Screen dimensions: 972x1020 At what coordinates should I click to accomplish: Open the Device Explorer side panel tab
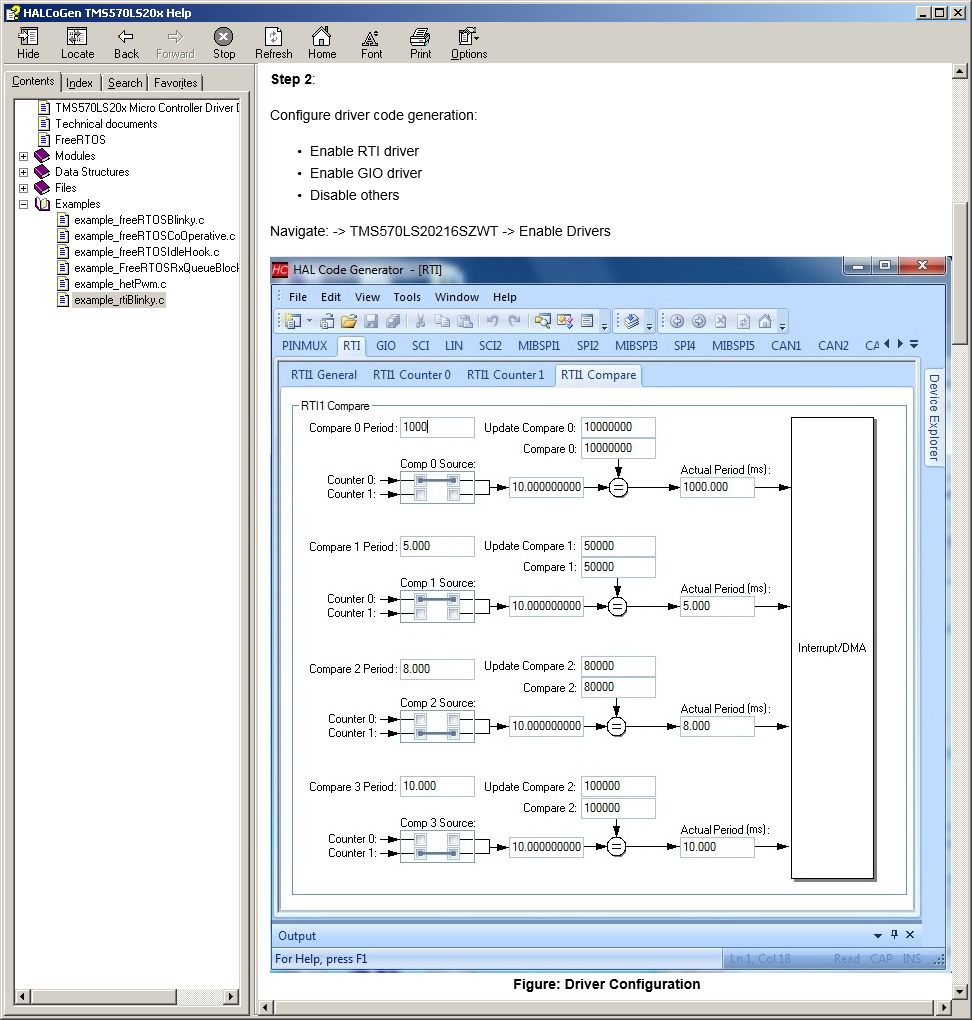click(934, 417)
